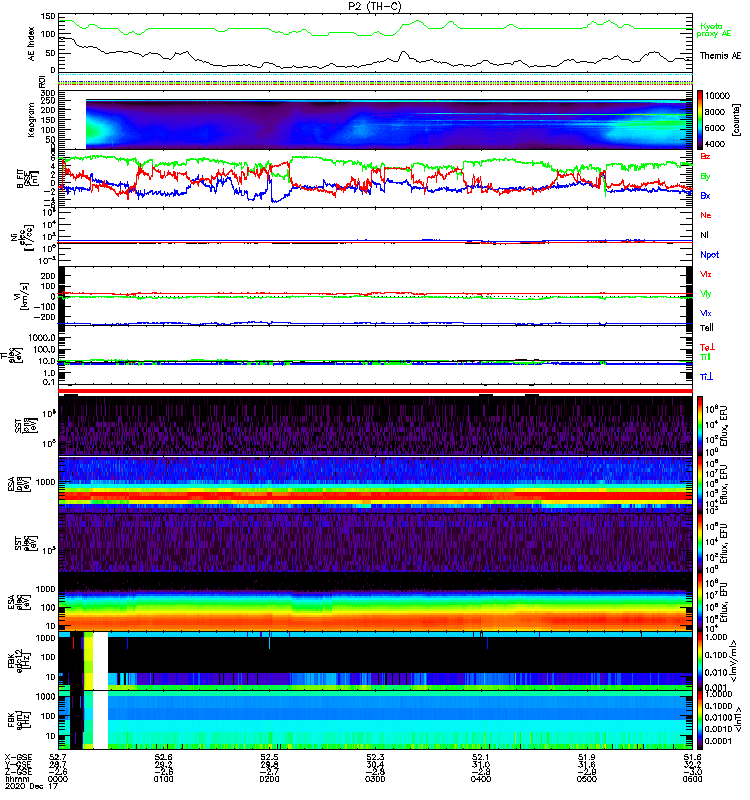This screenshot has width=750, height=800.
Task: Select the red 'Ne' density legend entry
Action: (x=705, y=215)
